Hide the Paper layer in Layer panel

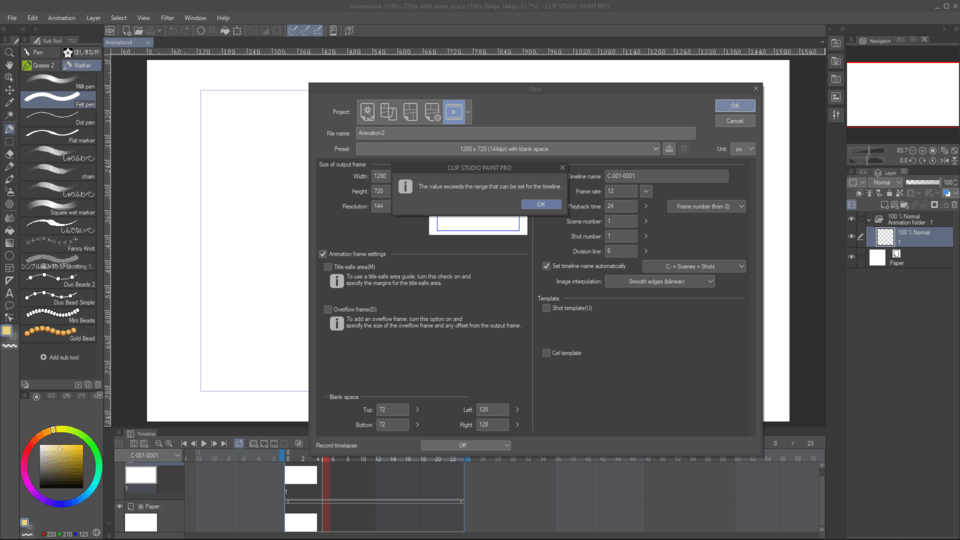852,257
